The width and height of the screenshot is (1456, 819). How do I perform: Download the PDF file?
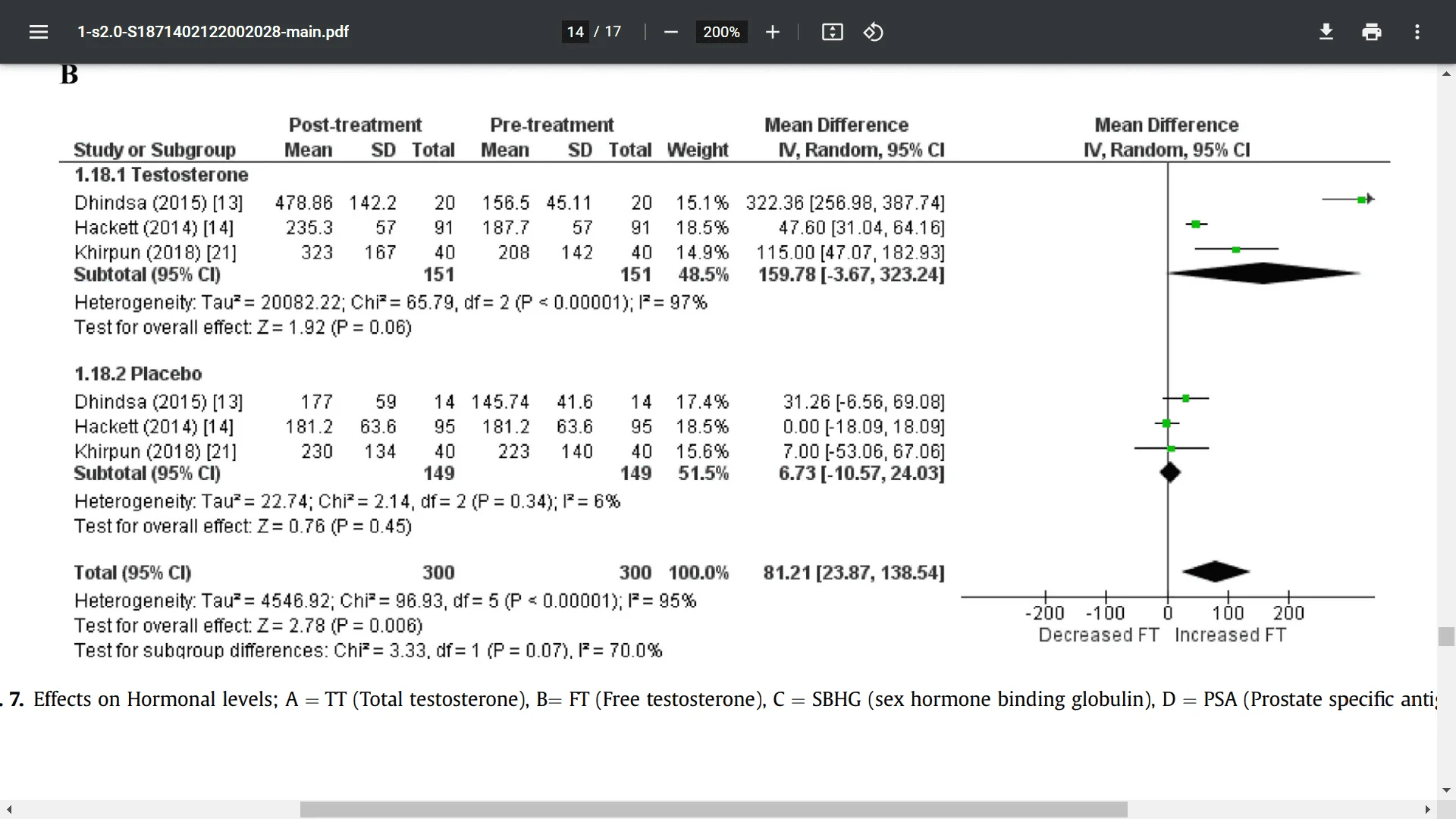pyautogui.click(x=1326, y=32)
